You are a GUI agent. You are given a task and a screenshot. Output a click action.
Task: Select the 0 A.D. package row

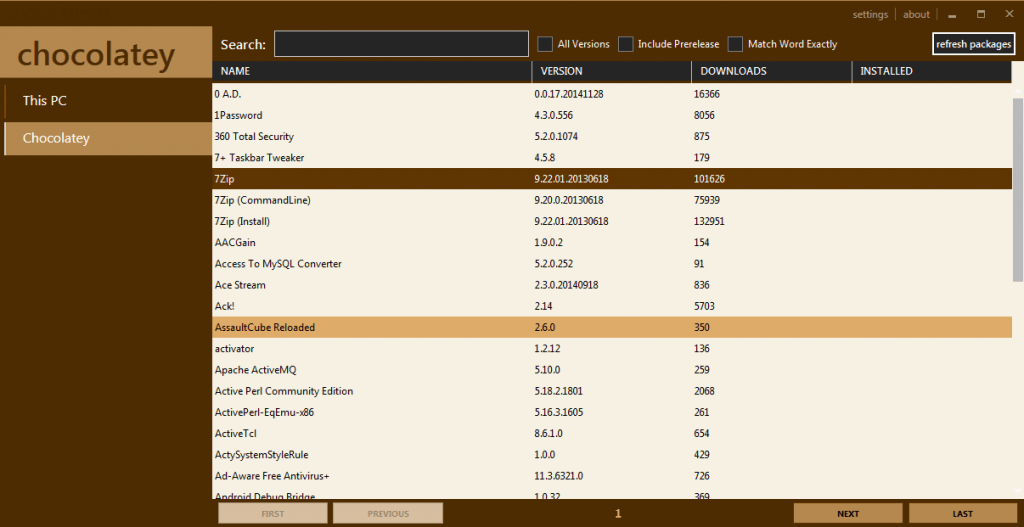pos(612,94)
